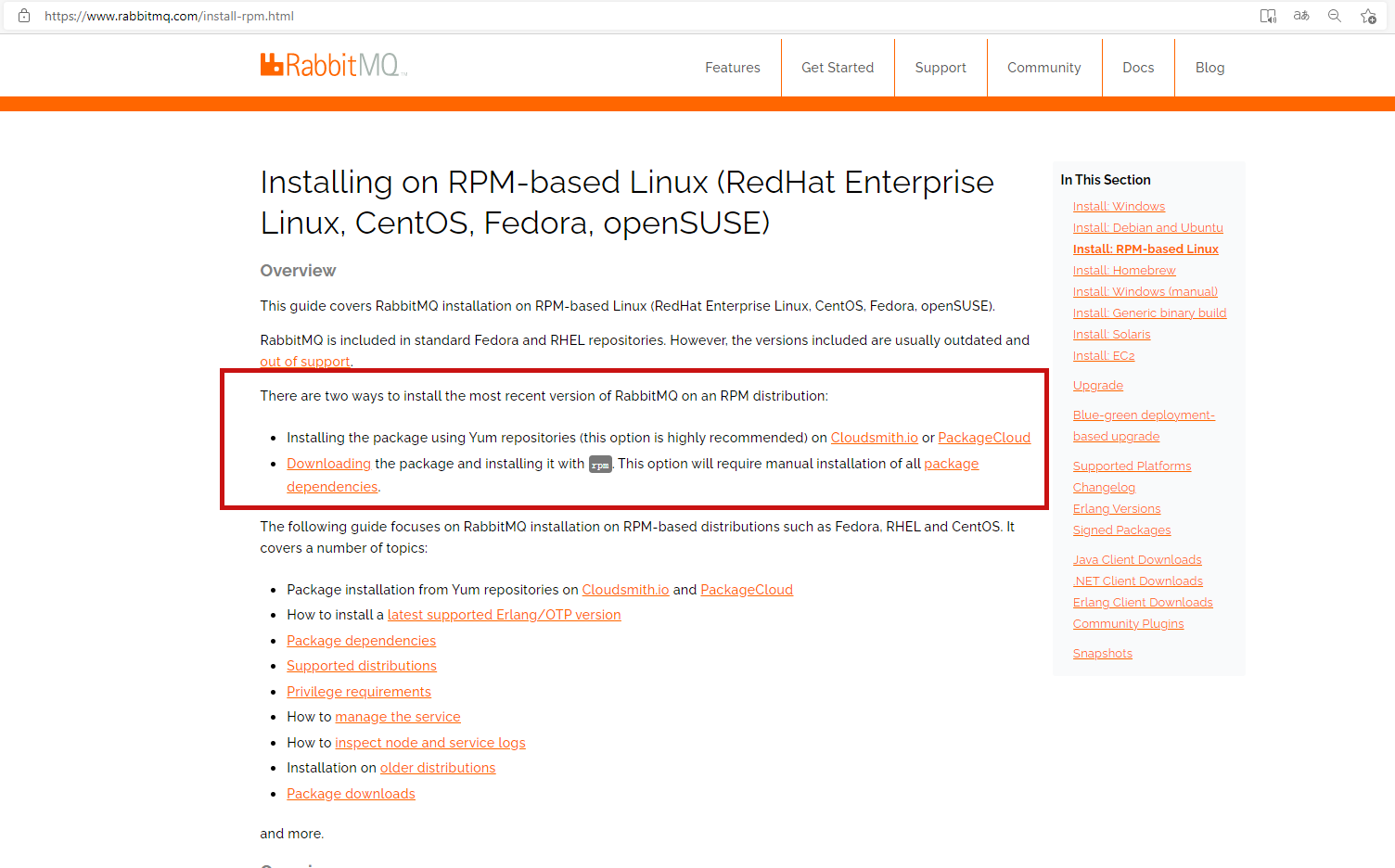Image resolution: width=1395 pixels, height=868 pixels.
Task: Open Privilege requirements link
Action: pyautogui.click(x=359, y=692)
